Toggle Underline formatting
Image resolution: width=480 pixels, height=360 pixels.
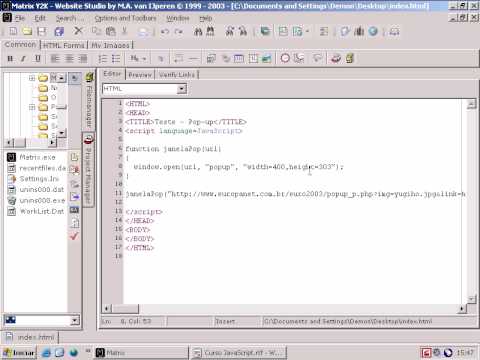point(38,59)
